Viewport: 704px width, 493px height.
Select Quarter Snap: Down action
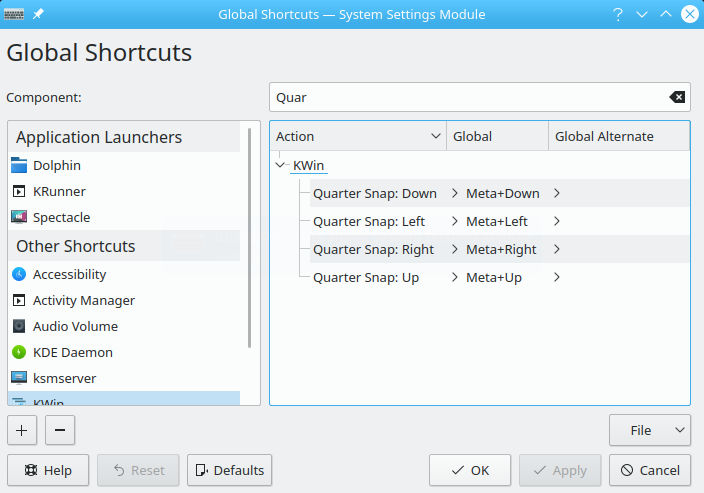coord(375,194)
